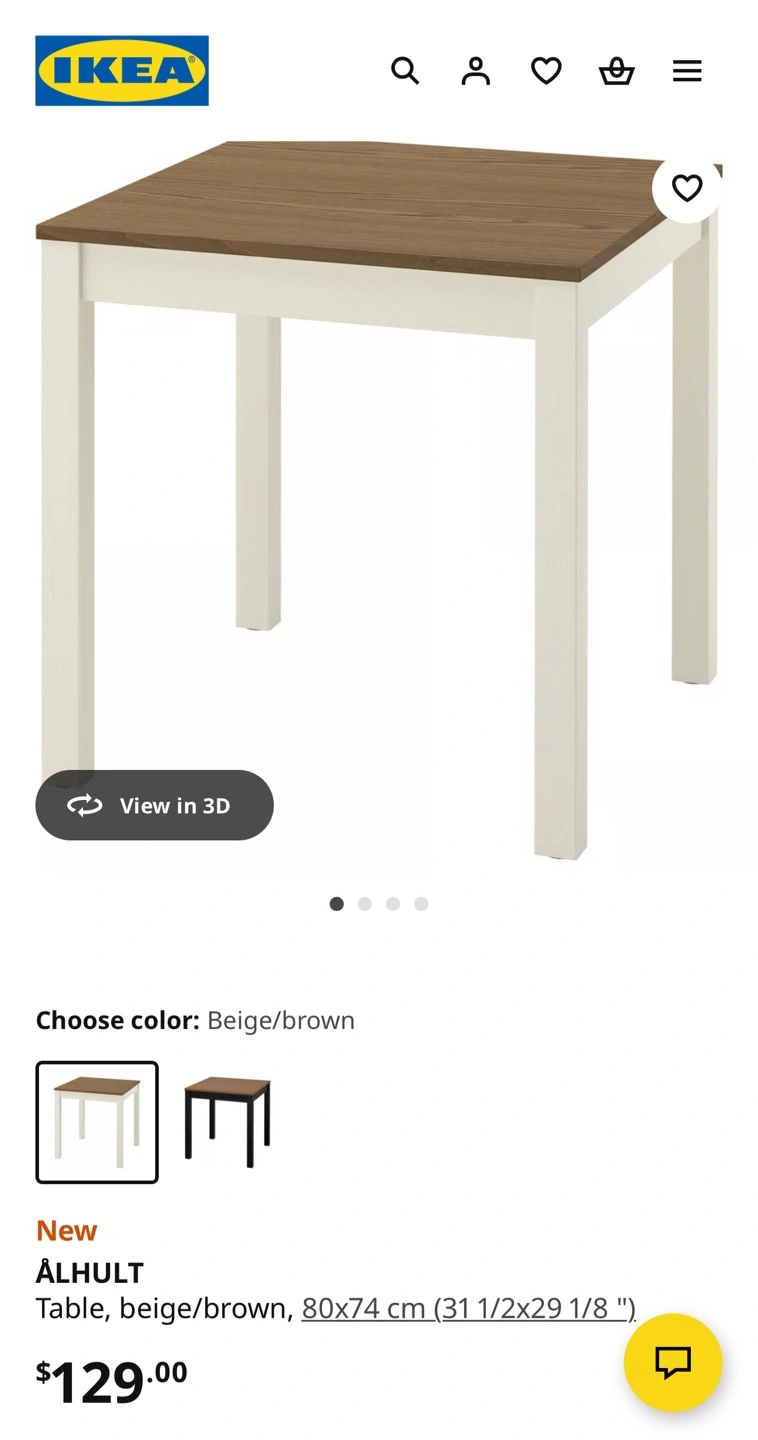
Task: Open the 80x74 cm size link
Action: [x=468, y=1308]
